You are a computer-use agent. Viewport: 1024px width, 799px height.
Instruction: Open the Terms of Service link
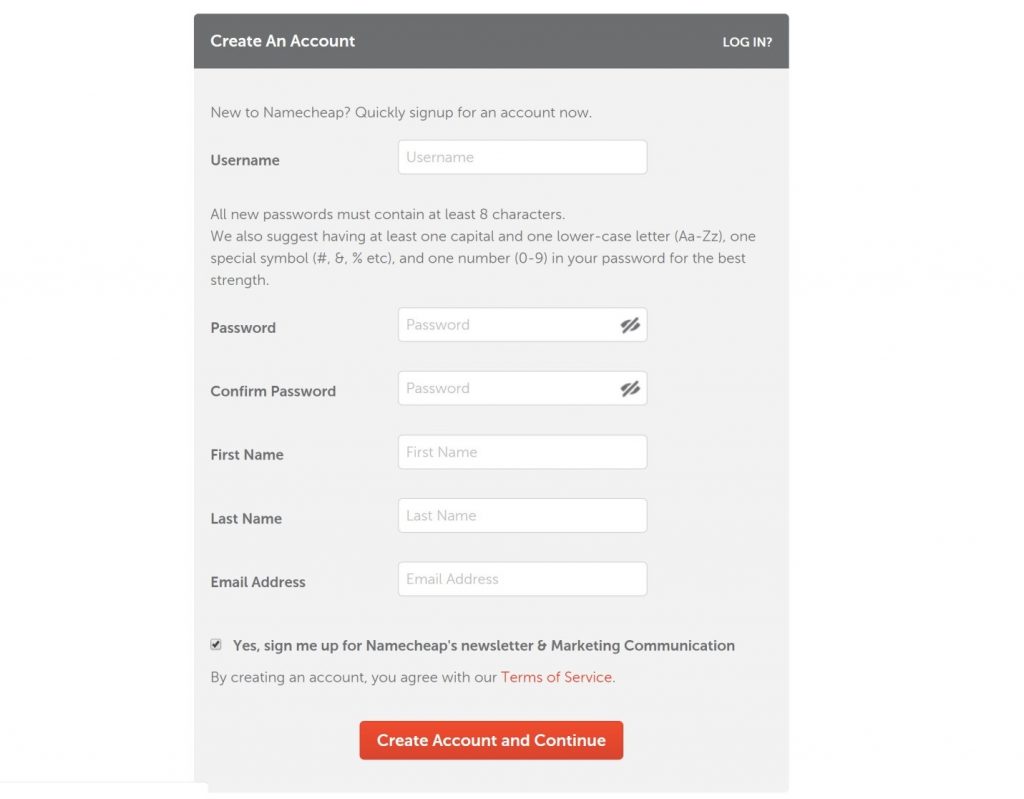coord(556,677)
